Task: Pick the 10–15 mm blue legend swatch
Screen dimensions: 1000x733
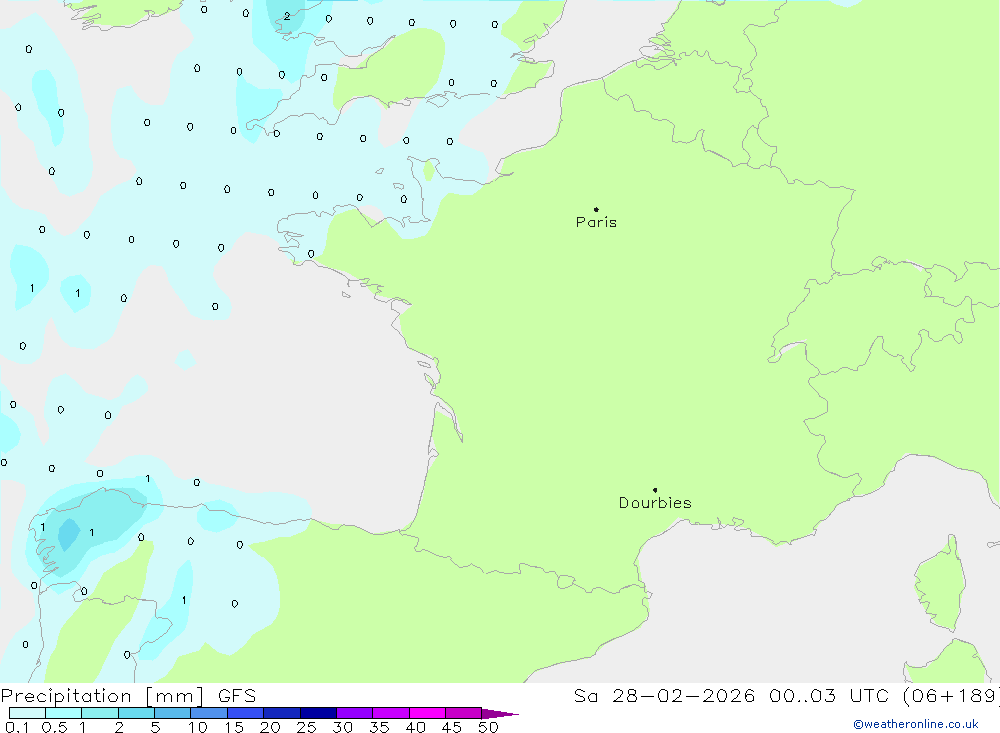Action: click(x=209, y=713)
